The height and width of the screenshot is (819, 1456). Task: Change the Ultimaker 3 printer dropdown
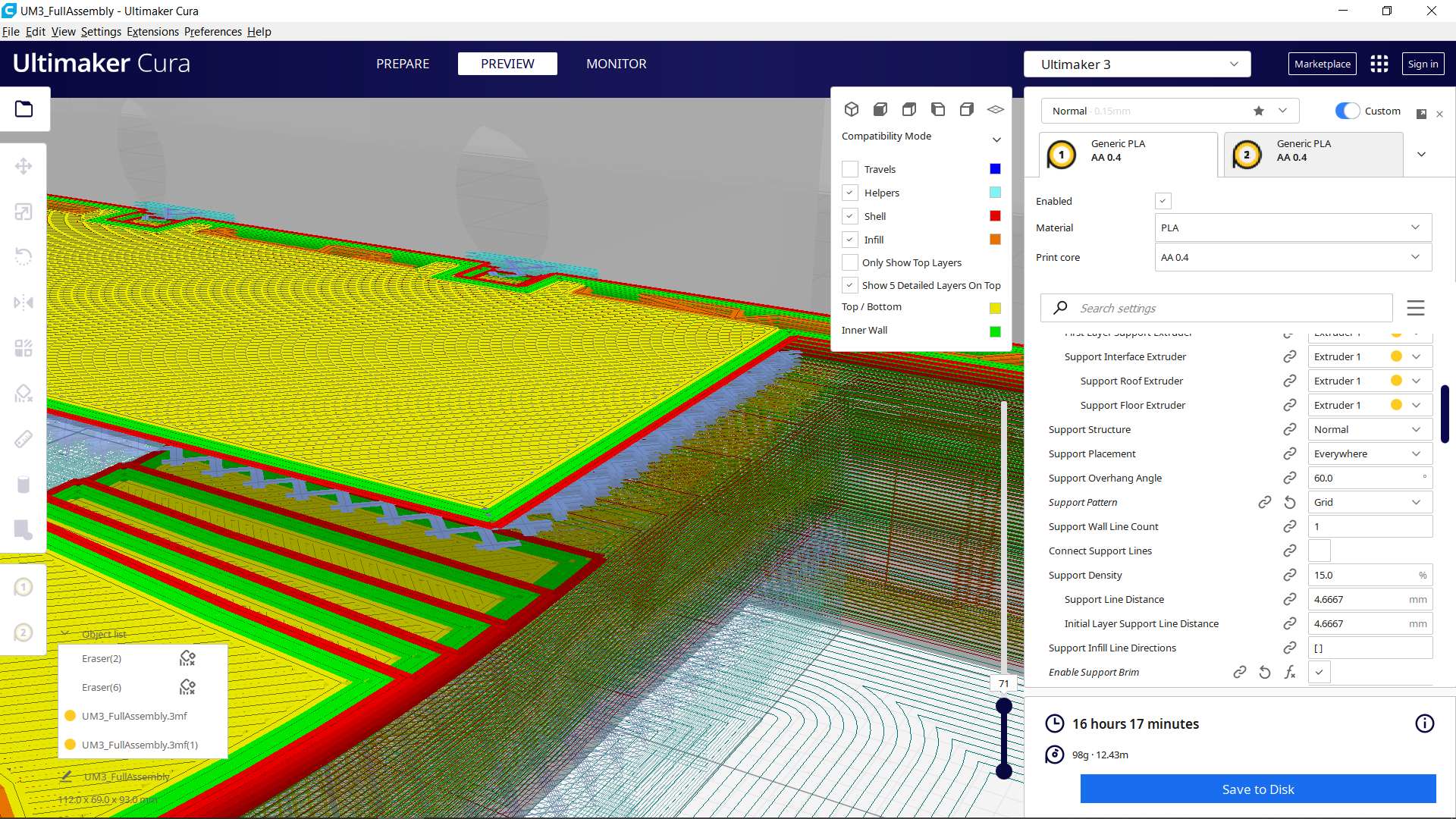(x=1137, y=64)
